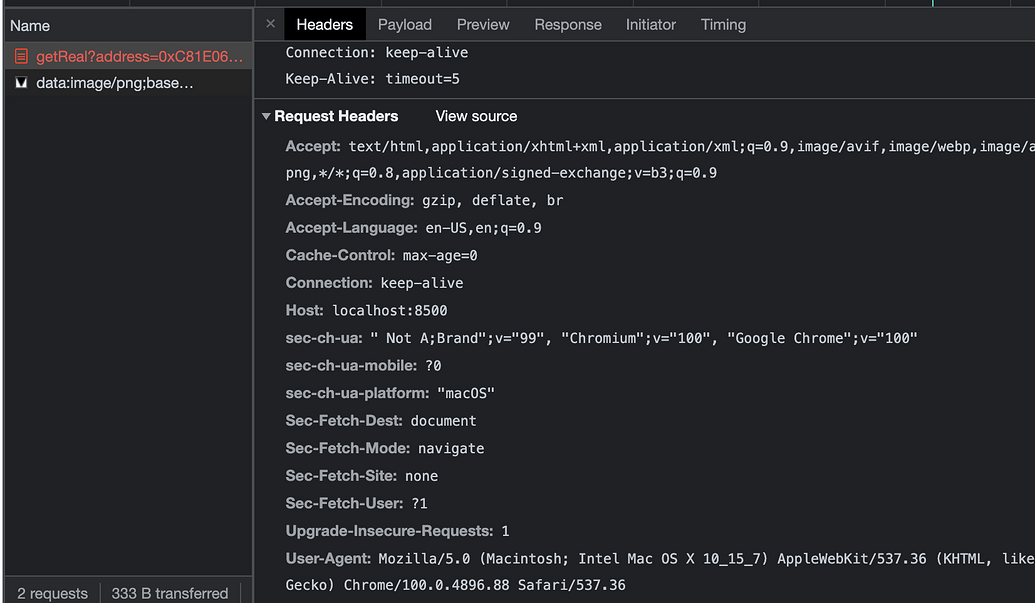This screenshot has height=603, width=1035.
Task: Select the data:image/png request row
Action: pos(114,83)
